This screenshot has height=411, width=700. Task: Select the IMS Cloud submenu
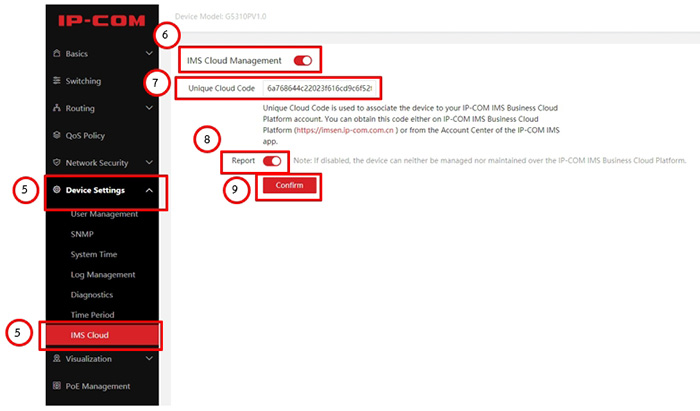pos(102,335)
